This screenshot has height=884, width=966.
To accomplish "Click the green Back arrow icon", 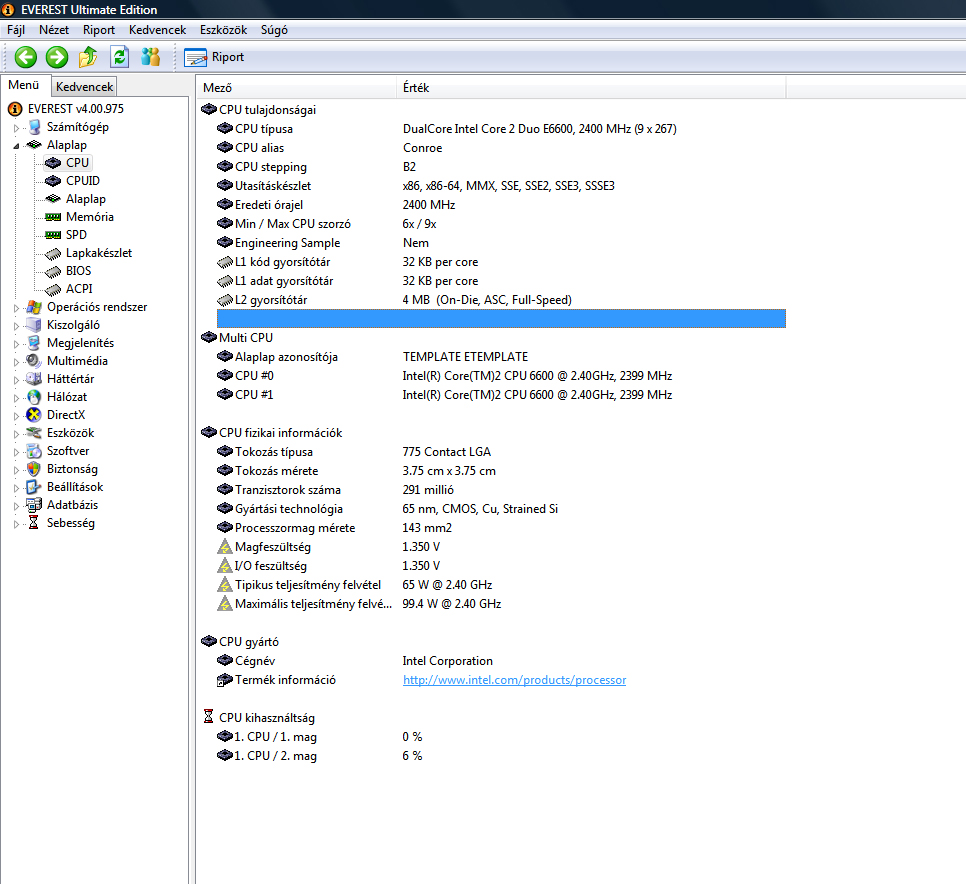I will coord(25,57).
